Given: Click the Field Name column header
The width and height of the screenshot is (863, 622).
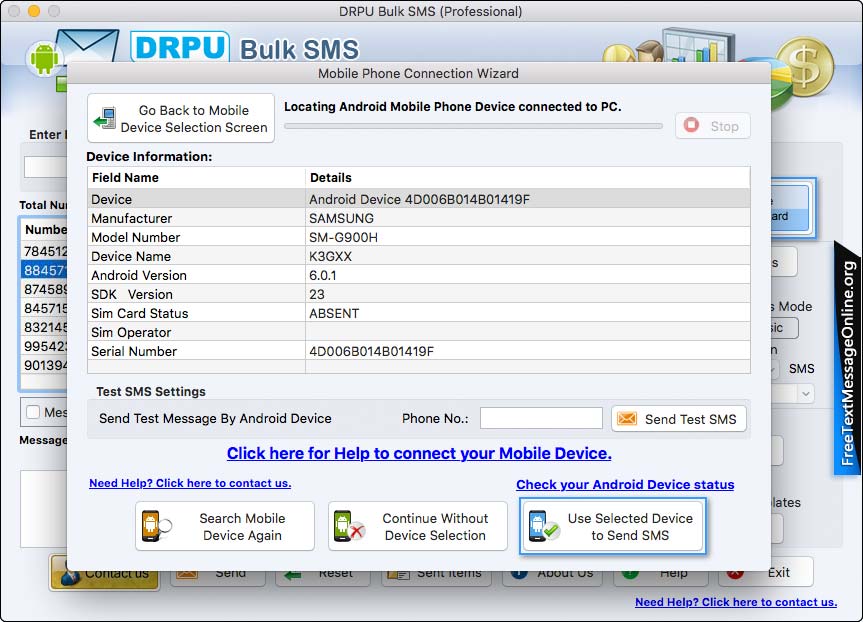Looking at the screenshot, I should click(196, 178).
